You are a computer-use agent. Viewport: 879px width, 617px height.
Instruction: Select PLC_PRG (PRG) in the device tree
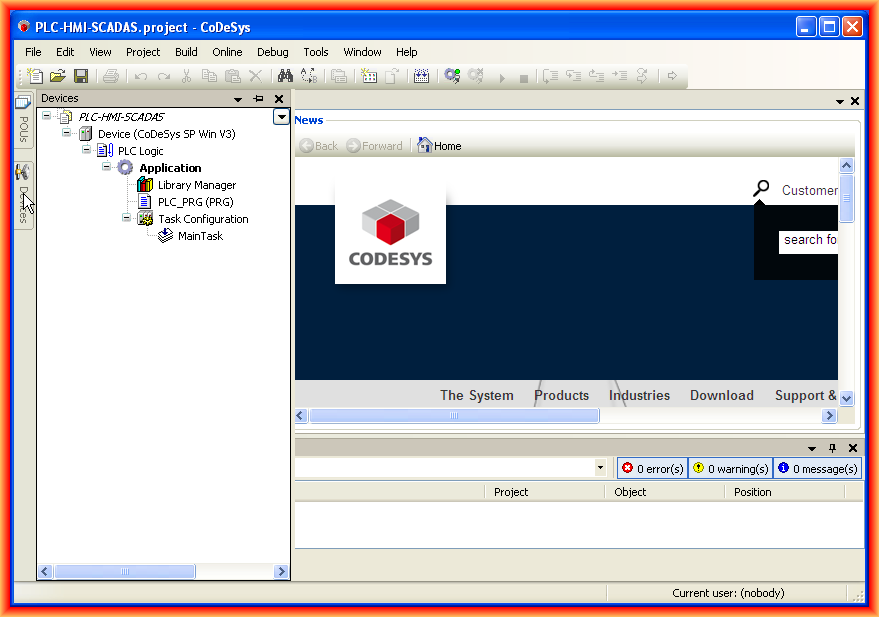click(195, 202)
